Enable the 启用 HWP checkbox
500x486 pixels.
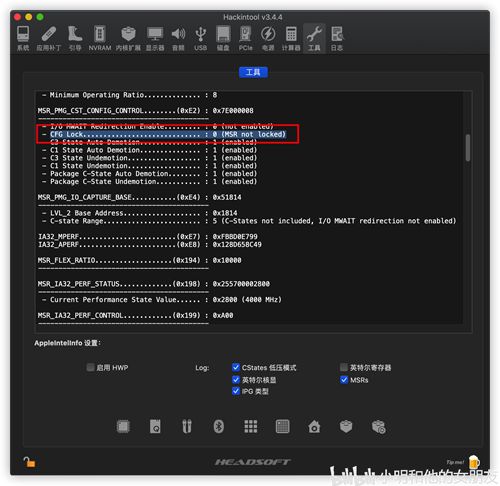(90, 367)
